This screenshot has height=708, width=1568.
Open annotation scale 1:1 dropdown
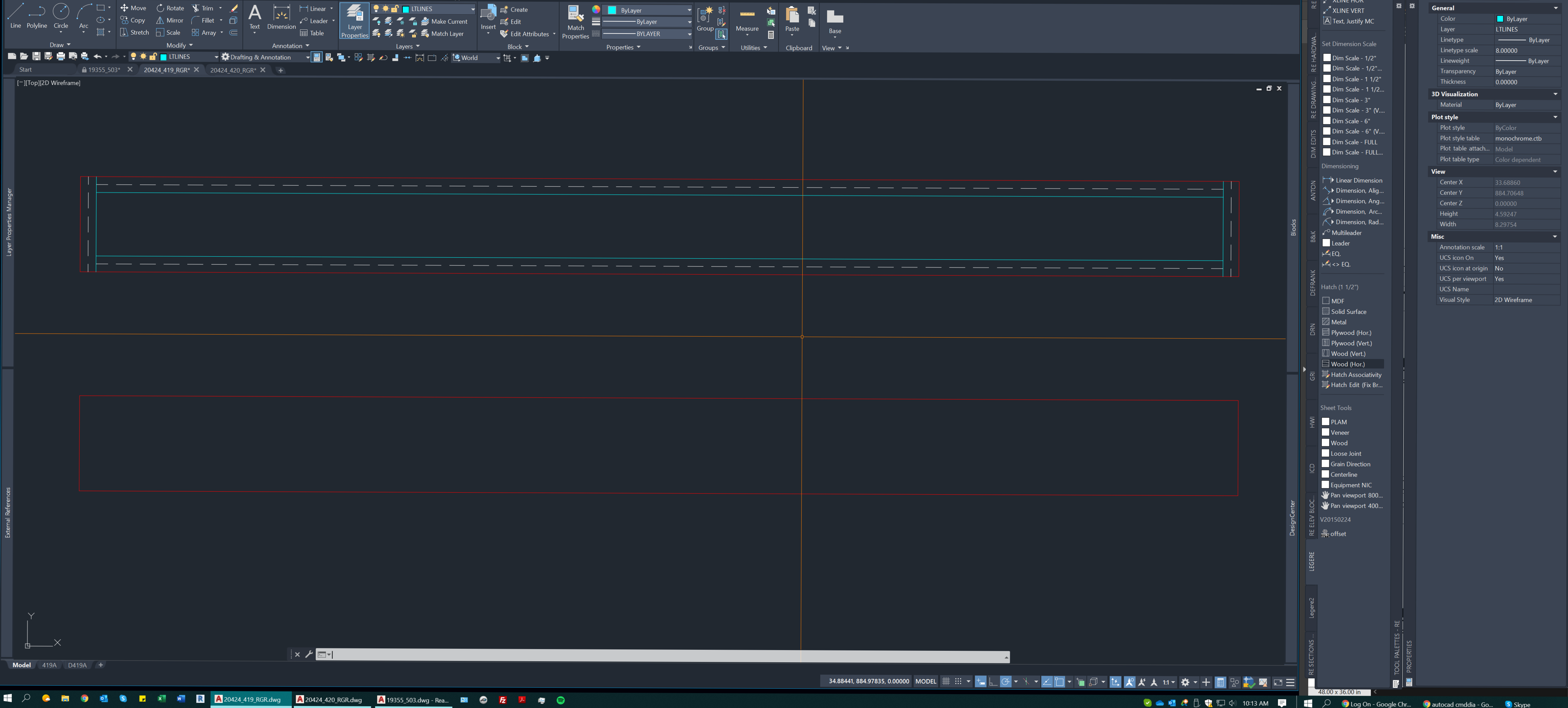click(x=1169, y=682)
